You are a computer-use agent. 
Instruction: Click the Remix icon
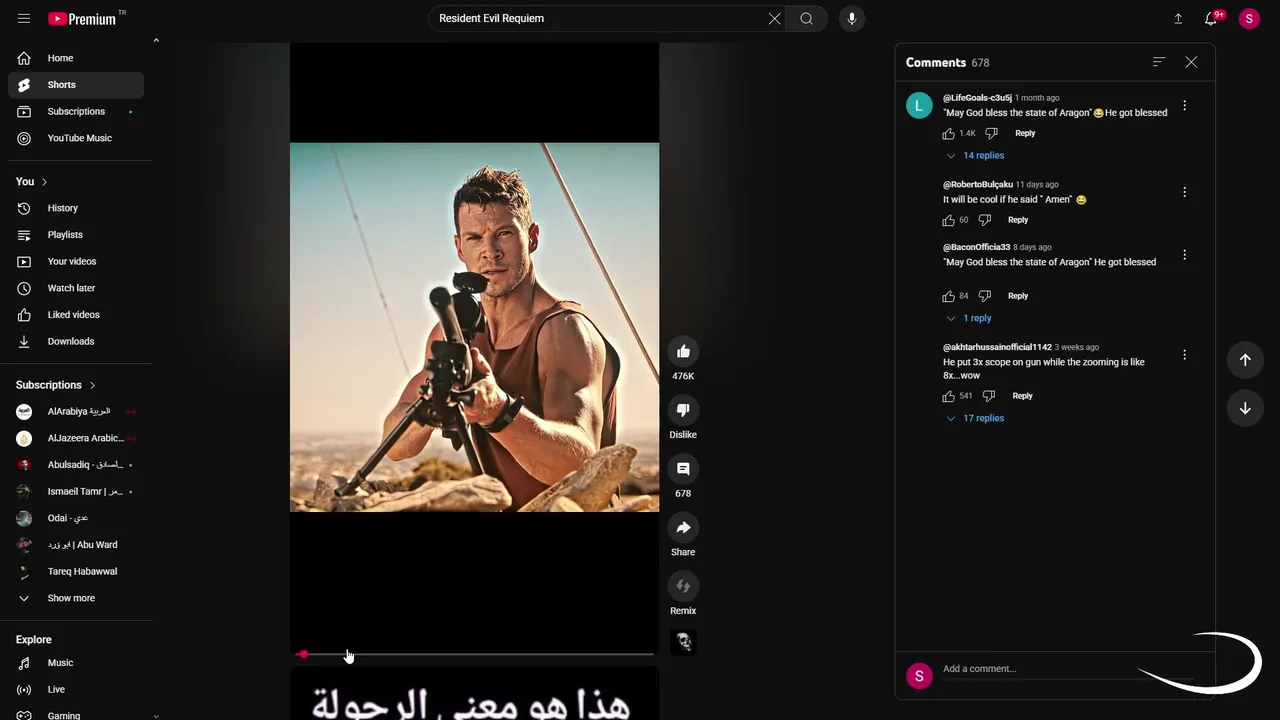(683, 586)
